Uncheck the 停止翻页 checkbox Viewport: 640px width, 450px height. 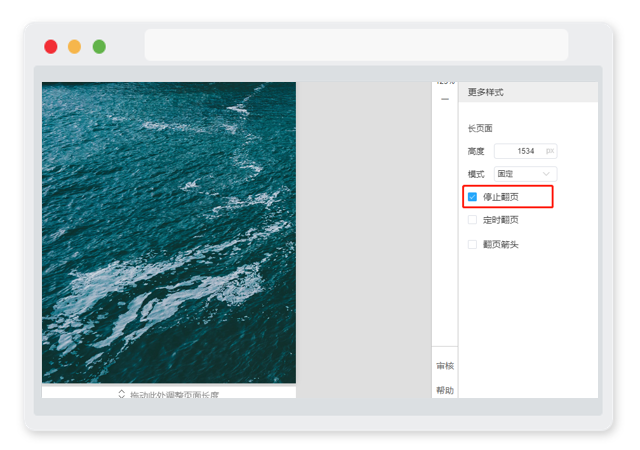coord(472,197)
